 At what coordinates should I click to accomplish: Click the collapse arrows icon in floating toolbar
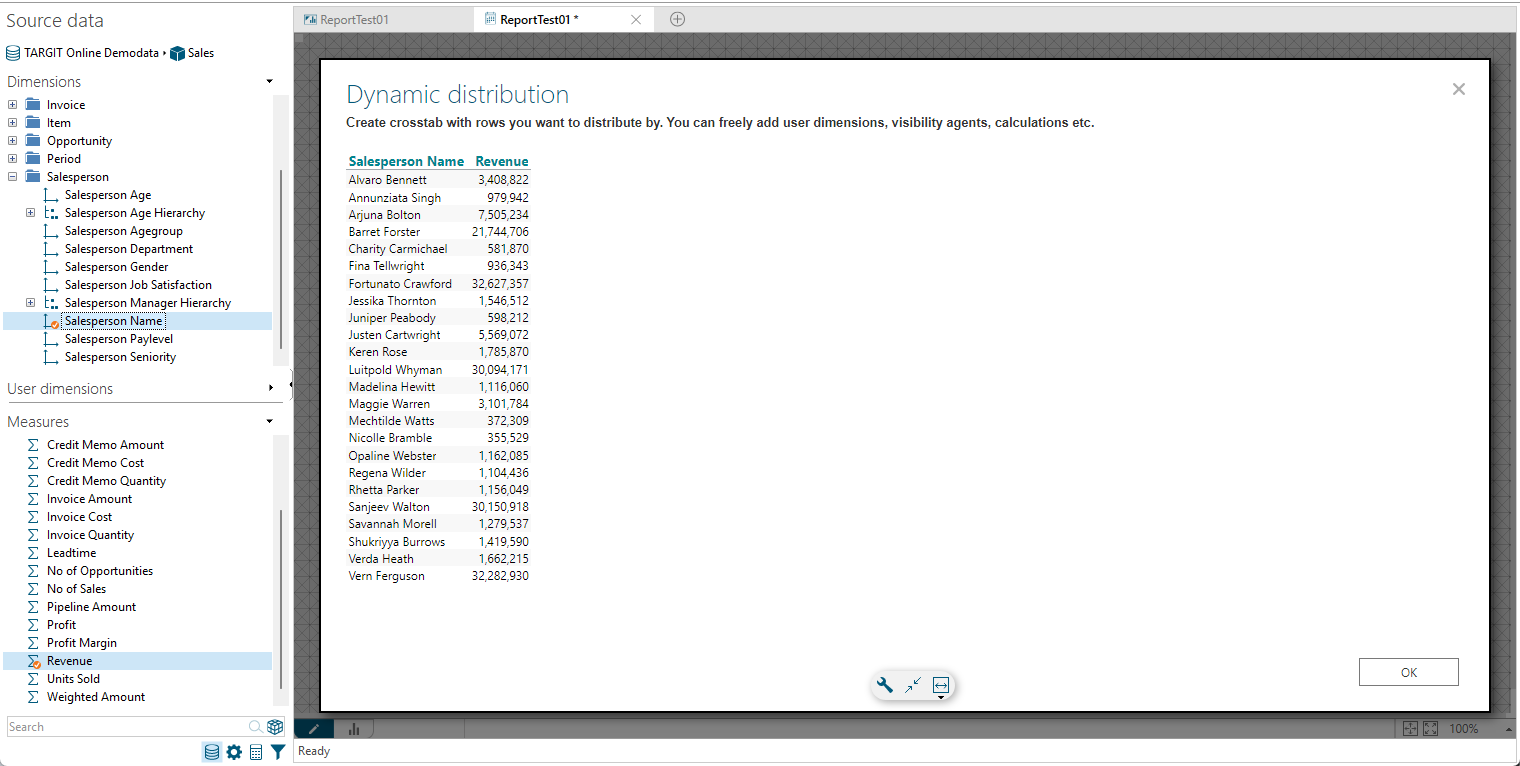click(x=913, y=685)
